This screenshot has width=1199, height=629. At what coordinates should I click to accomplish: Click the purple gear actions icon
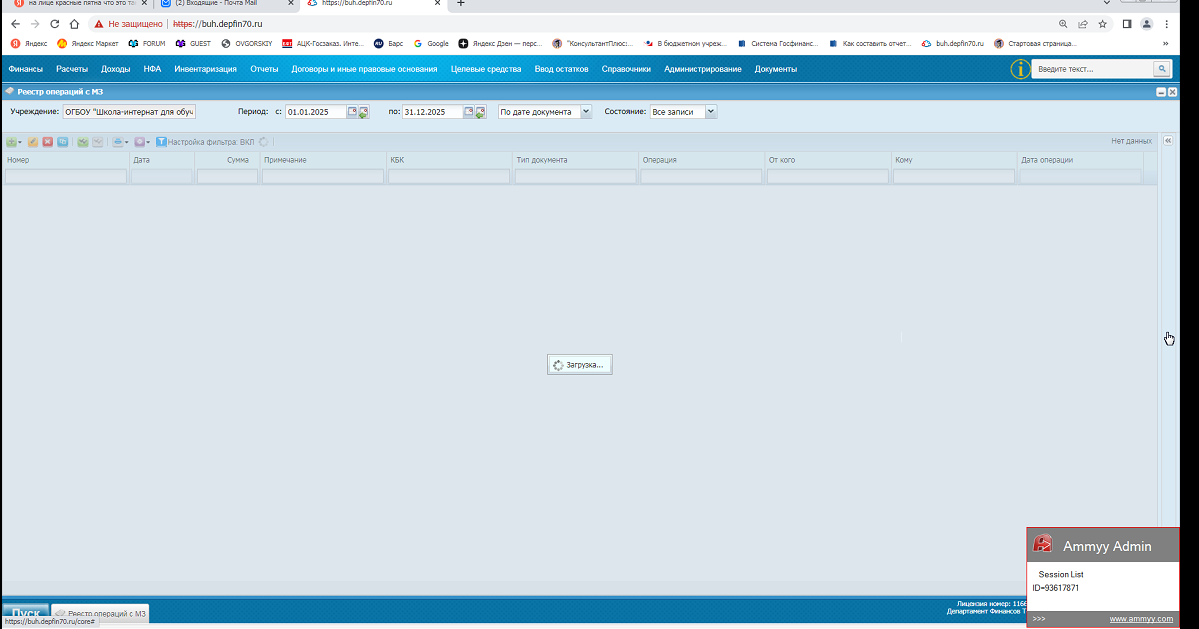pos(139,142)
